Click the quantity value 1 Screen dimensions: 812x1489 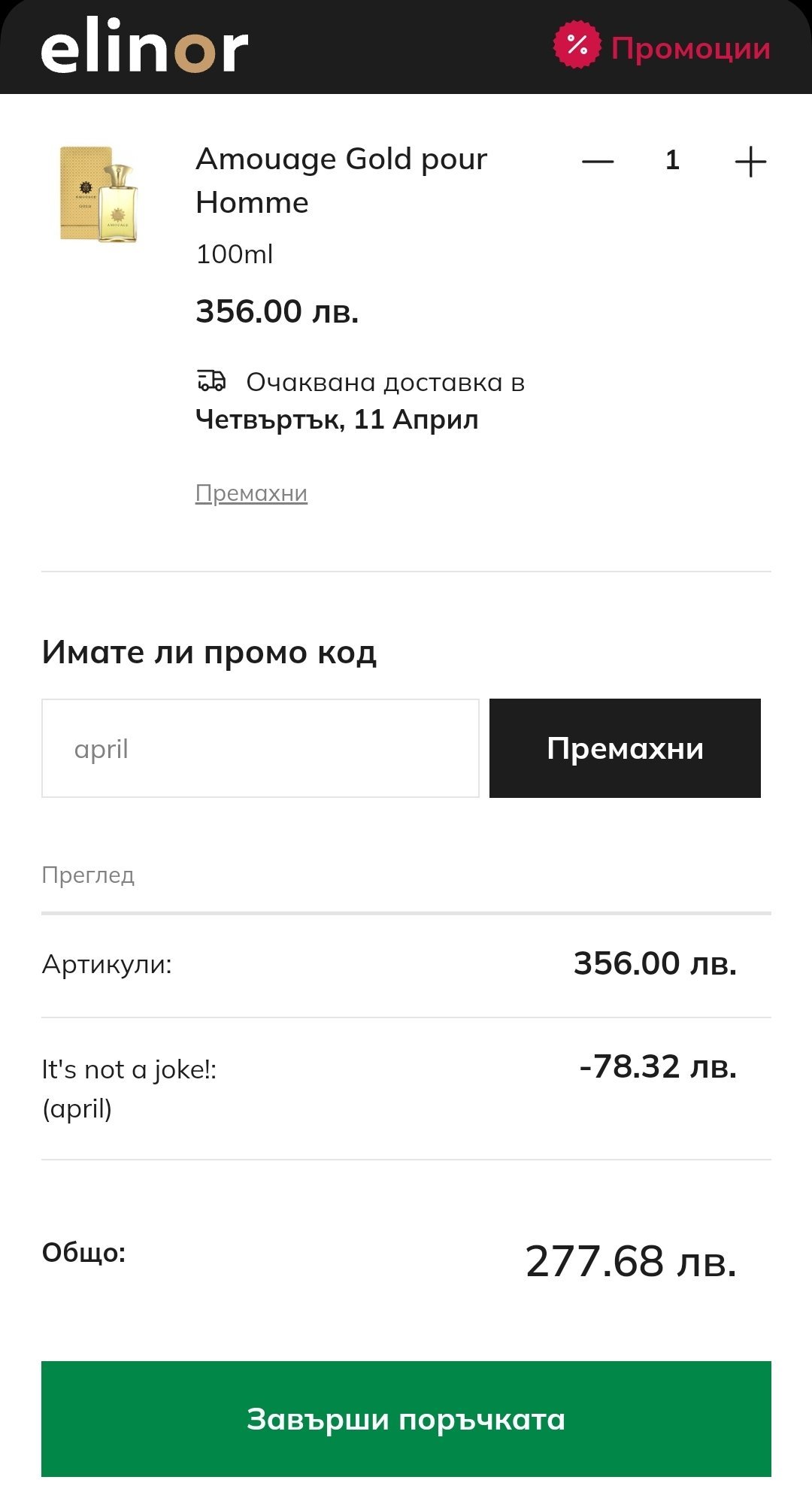pyautogui.click(x=672, y=160)
